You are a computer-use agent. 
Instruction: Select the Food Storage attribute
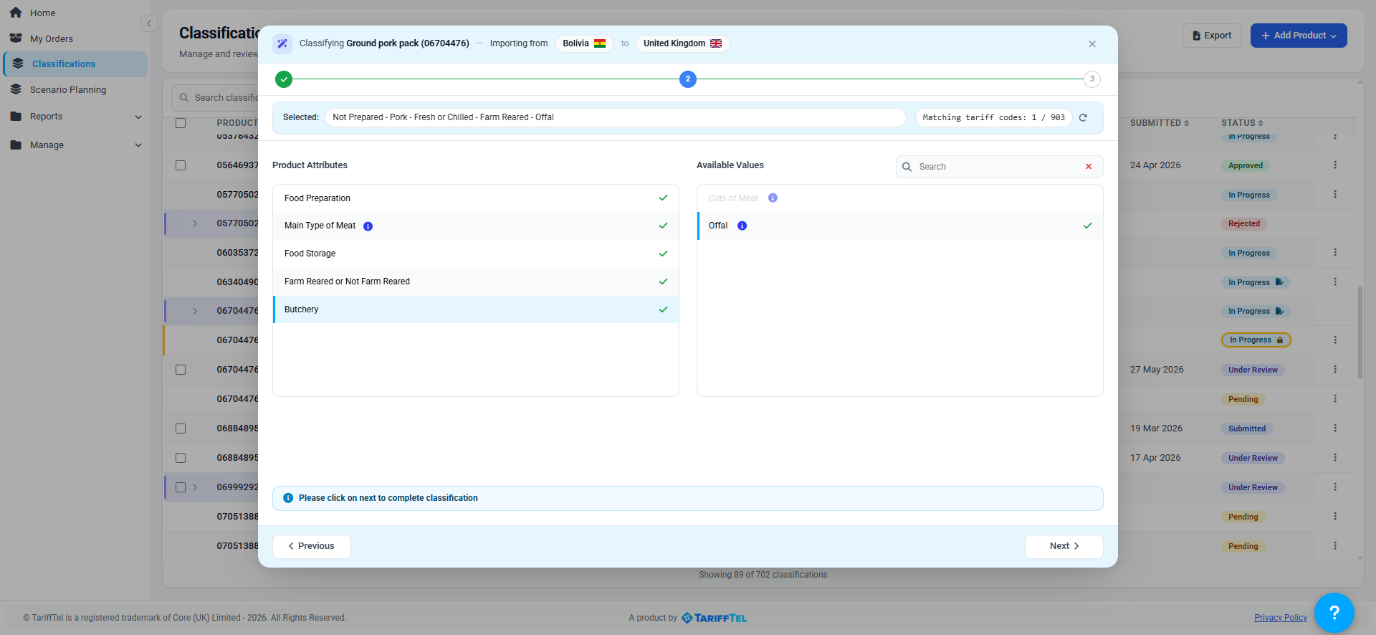[x=476, y=254]
